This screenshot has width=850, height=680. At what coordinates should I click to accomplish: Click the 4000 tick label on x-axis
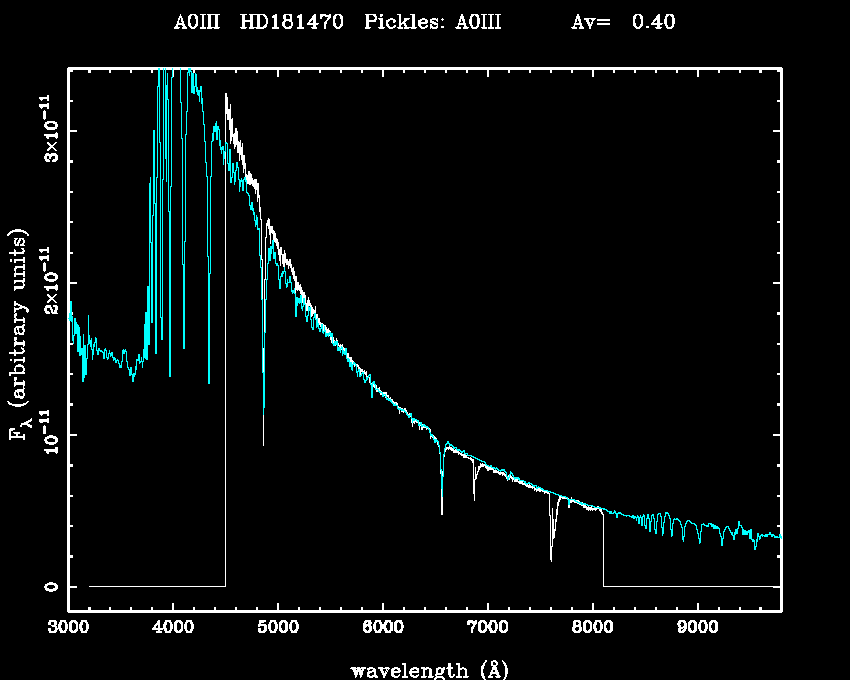pyautogui.click(x=173, y=628)
